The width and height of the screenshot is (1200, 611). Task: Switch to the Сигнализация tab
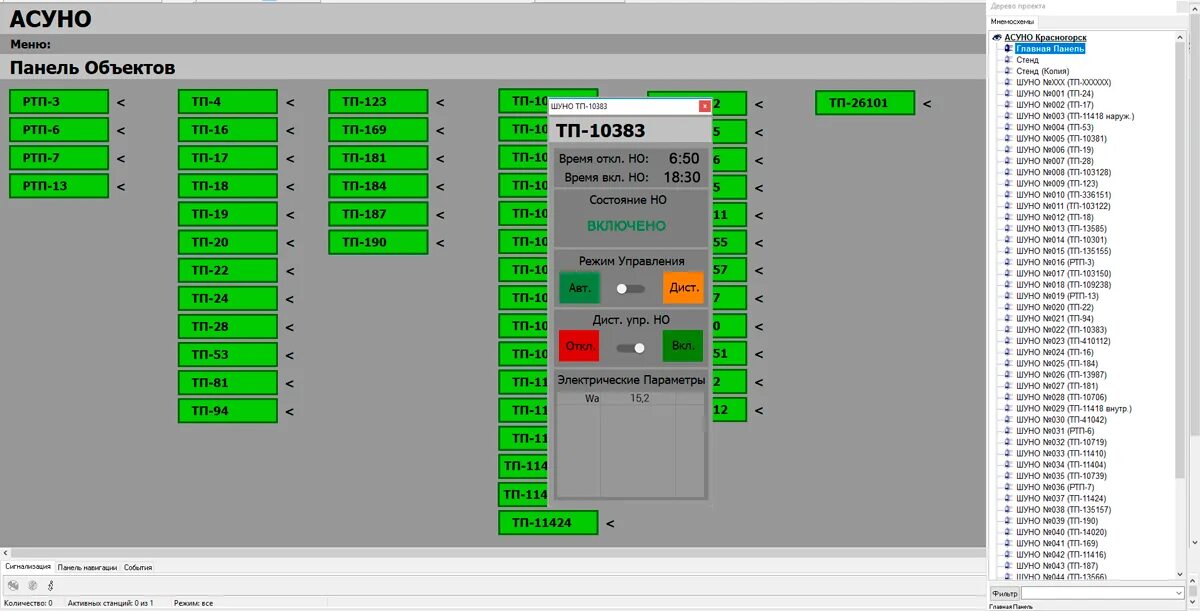(28, 567)
